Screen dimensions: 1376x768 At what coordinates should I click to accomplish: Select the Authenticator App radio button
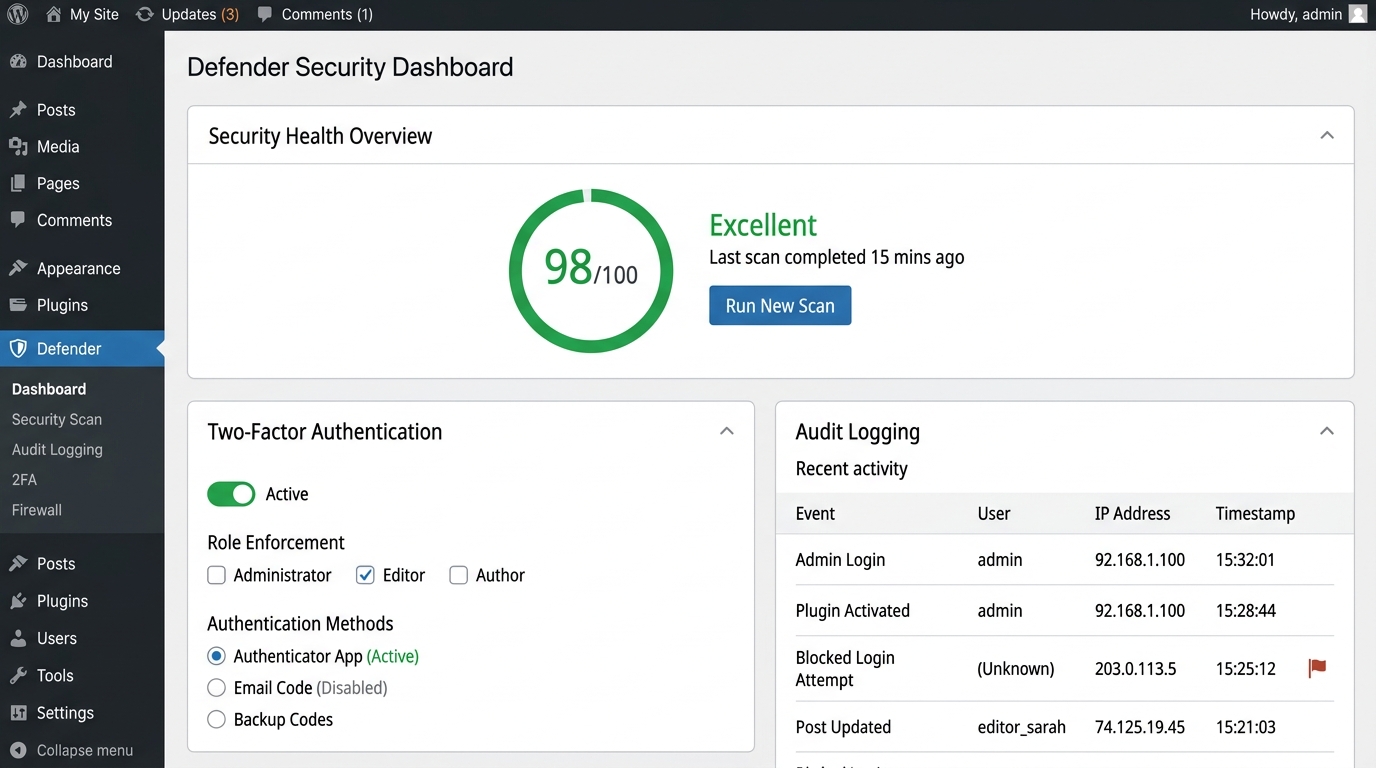tap(216, 656)
